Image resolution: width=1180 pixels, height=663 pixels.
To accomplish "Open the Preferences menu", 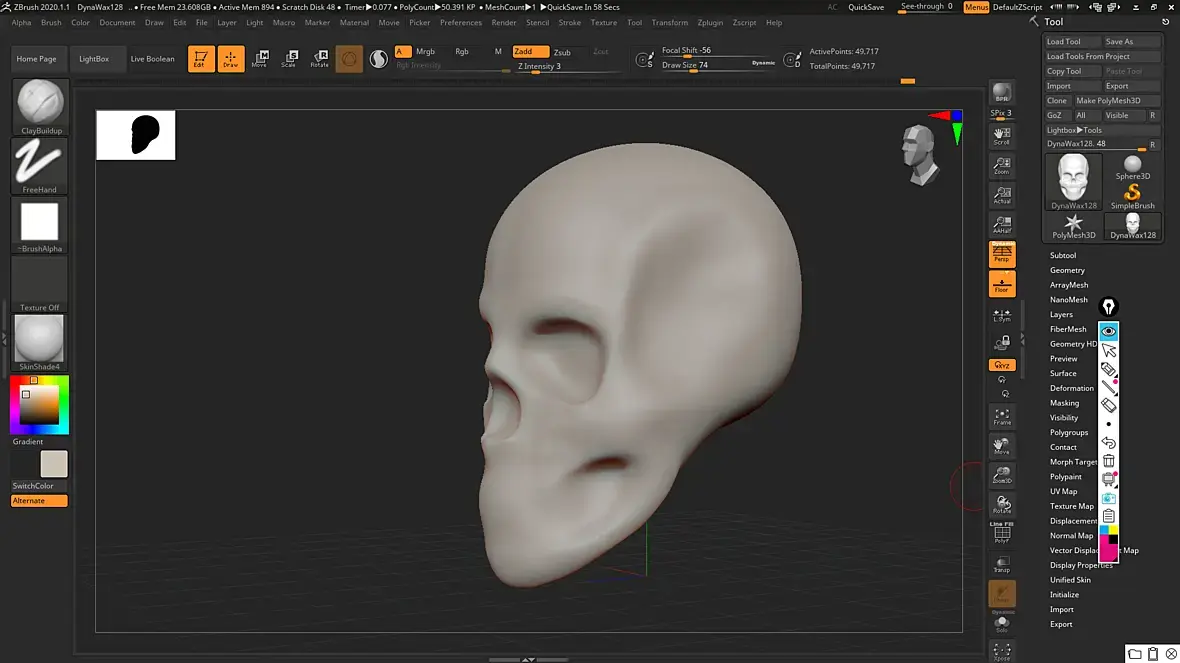I will tap(460, 22).
